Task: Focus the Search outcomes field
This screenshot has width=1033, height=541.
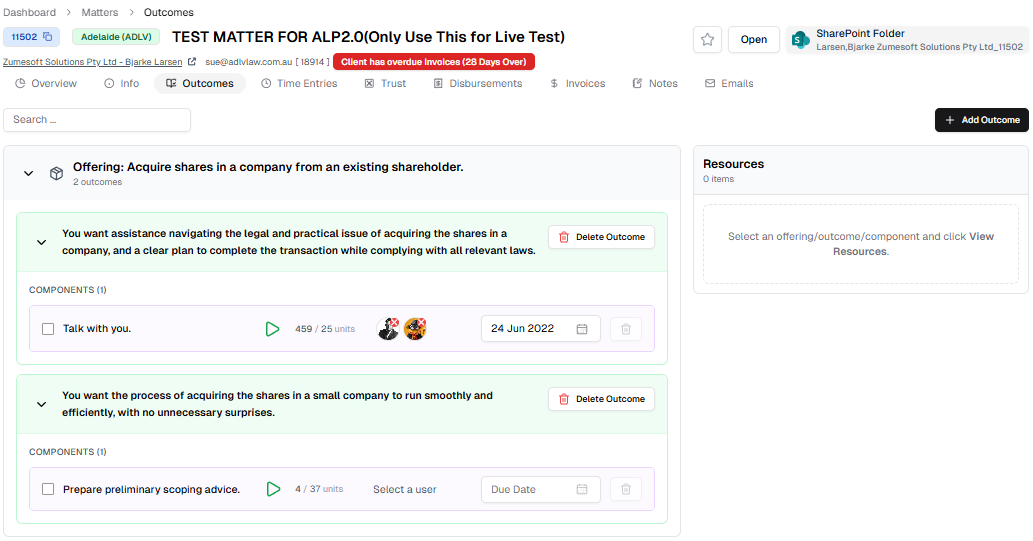Action: [97, 120]
